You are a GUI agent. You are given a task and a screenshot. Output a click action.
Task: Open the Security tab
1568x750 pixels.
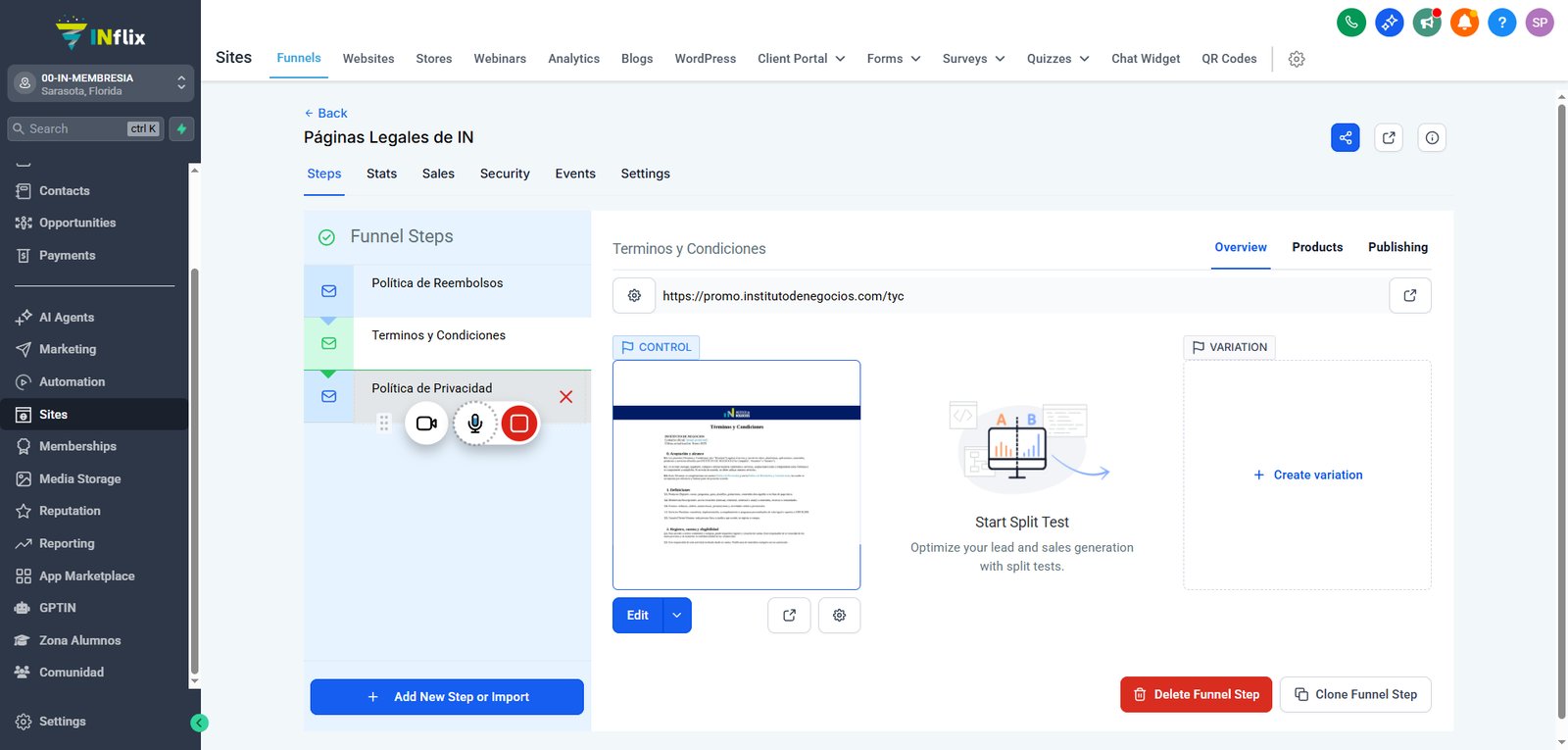[505, 174]
